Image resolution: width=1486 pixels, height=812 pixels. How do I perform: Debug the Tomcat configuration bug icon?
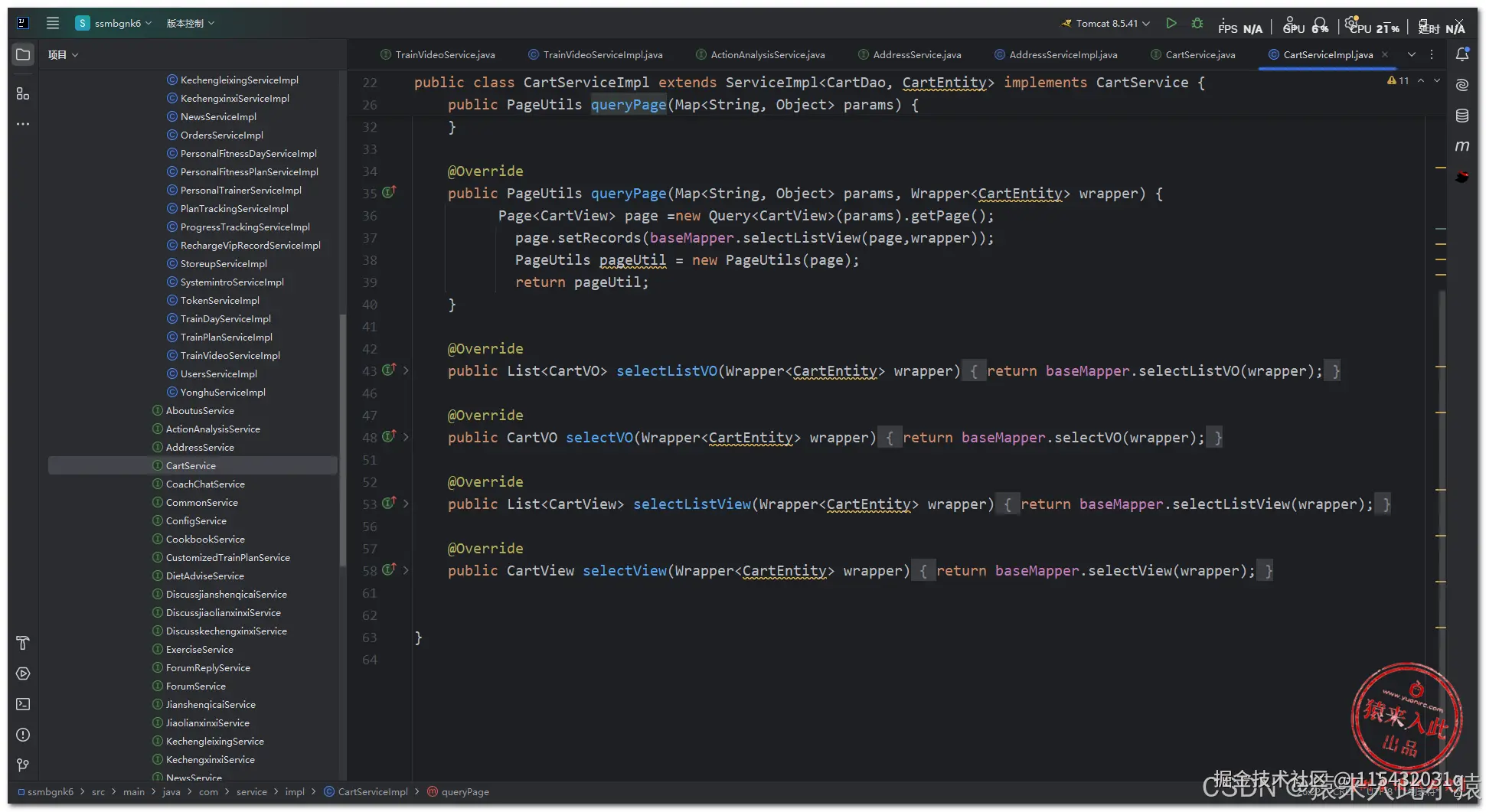[x=1197, y=24]
